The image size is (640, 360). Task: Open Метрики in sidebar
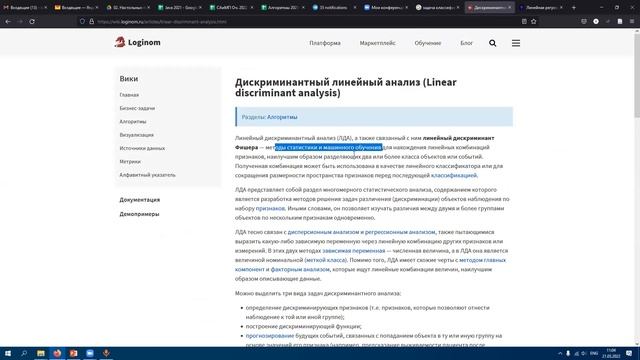(130, 162)
